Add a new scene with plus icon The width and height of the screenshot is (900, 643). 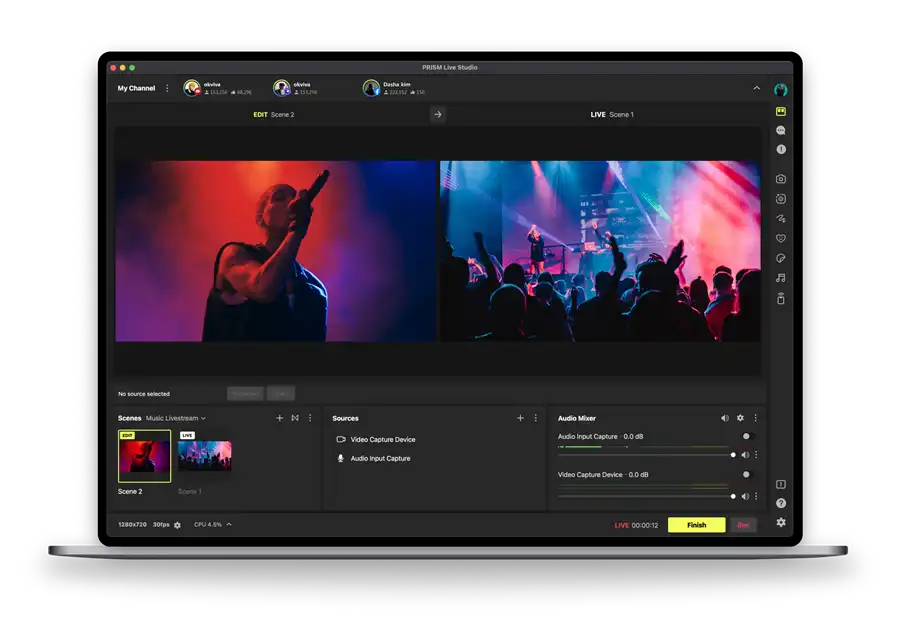279,418
